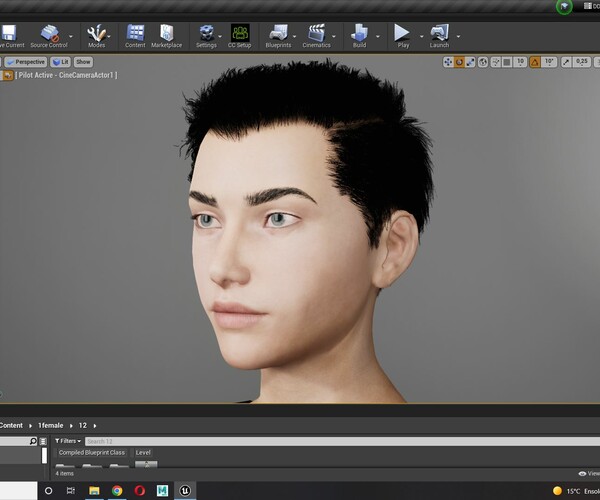Viewport: 600px width, 500px height.
Task: Select the rotate gizmo mode icon
Action: [459, 62]
